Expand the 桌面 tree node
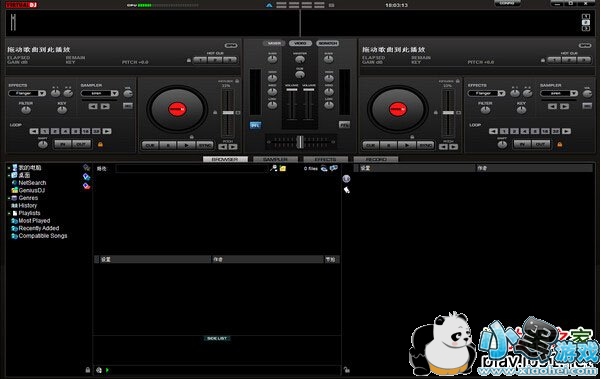The height and width of the screenshot is (379, 601). pos(9,176)
